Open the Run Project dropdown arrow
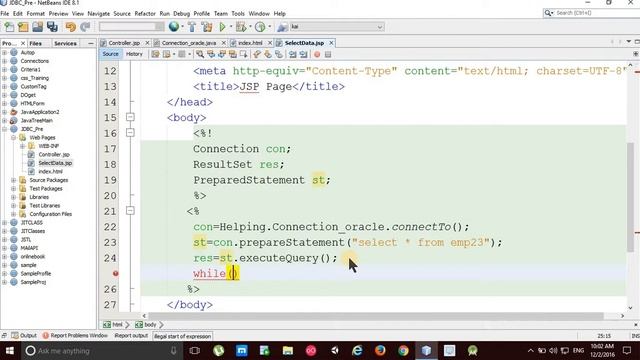640x360 pixels. pos(231,27)
